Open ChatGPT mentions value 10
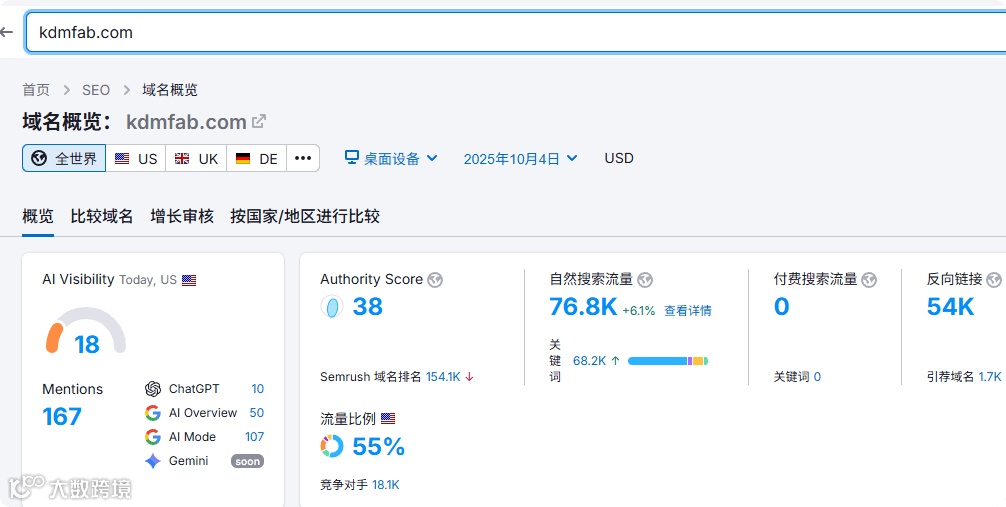The height and width of the screenshot is (507, 1006). click(x=257, y=389)
